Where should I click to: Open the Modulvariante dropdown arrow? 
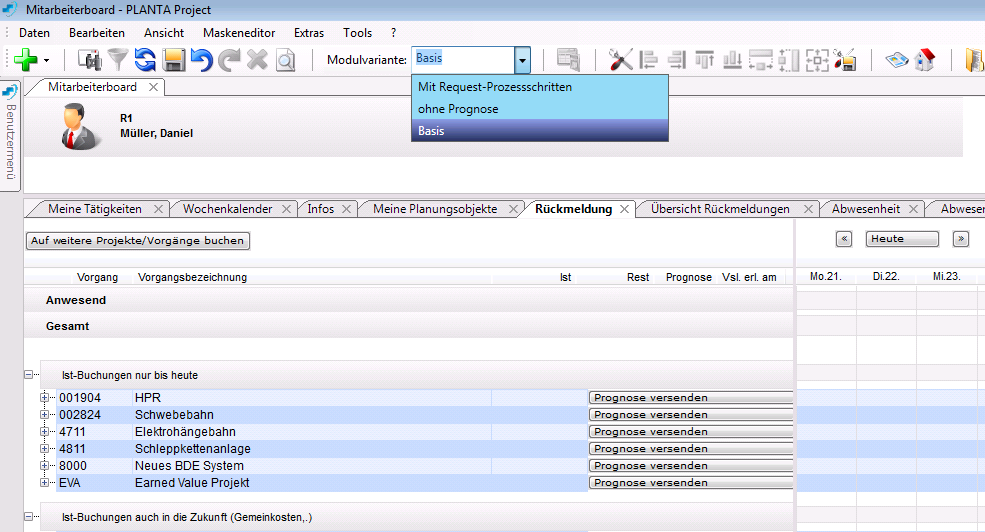point(522,60)
